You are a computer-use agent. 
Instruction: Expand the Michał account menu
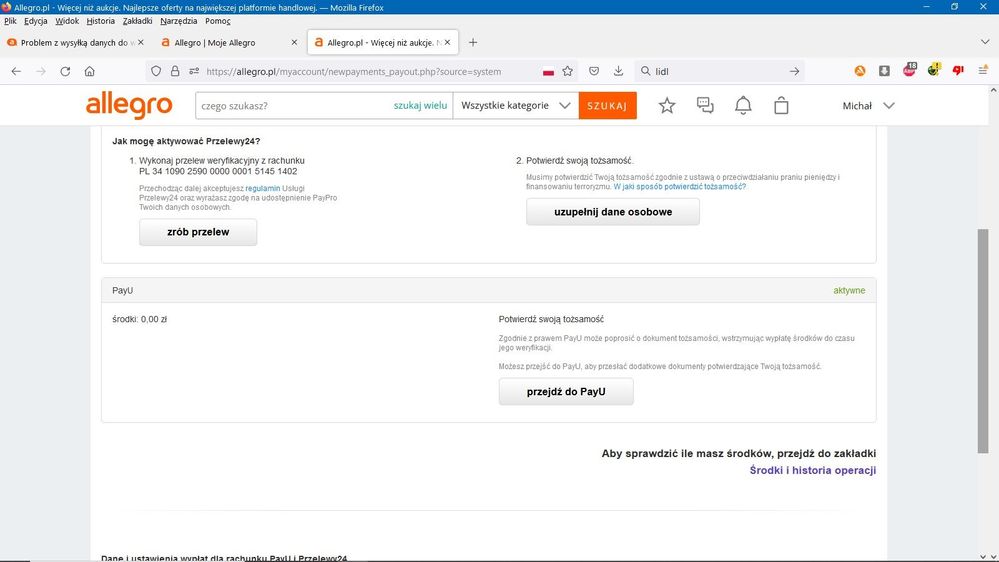point(868,105)
